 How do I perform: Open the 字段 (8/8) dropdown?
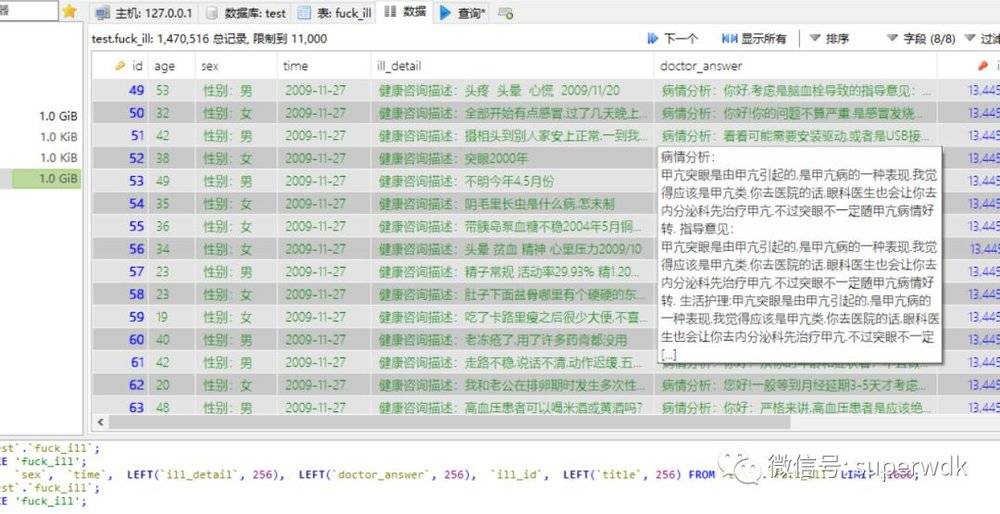tap(921, 39)
